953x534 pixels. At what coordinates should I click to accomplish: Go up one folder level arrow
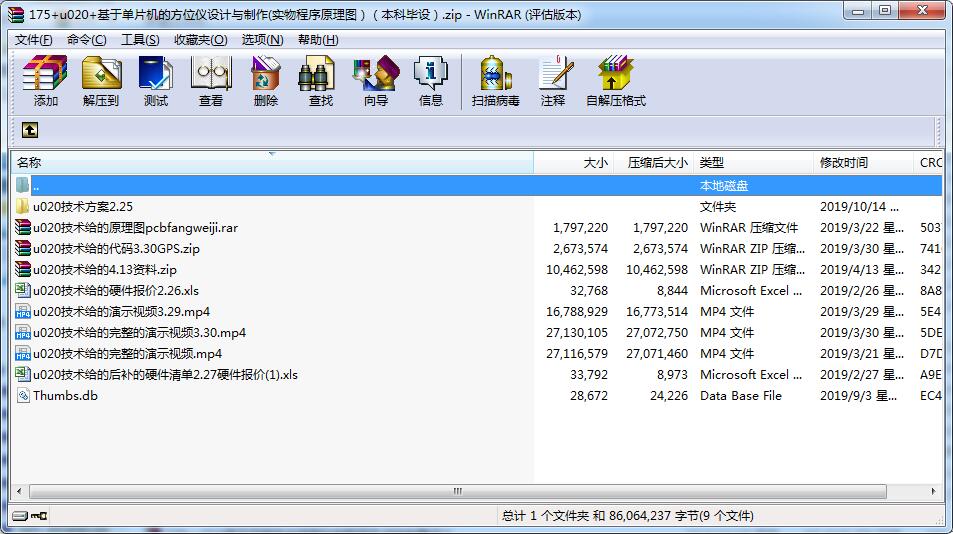30,129
